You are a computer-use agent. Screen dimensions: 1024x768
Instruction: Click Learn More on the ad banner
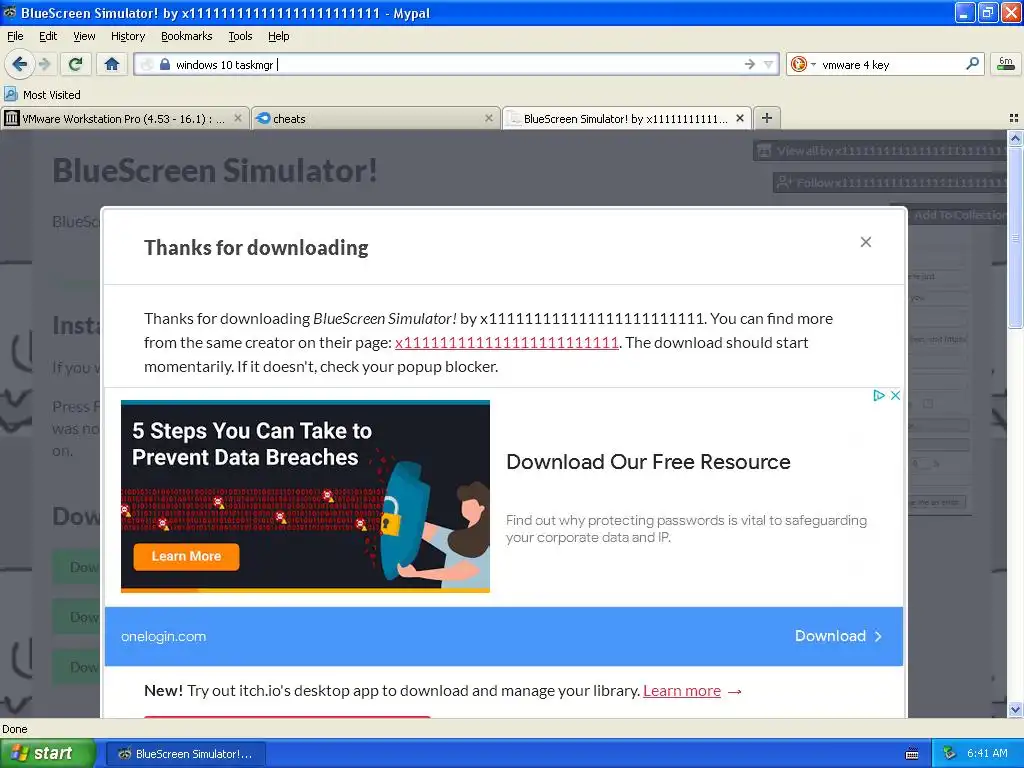coord(186,556)
